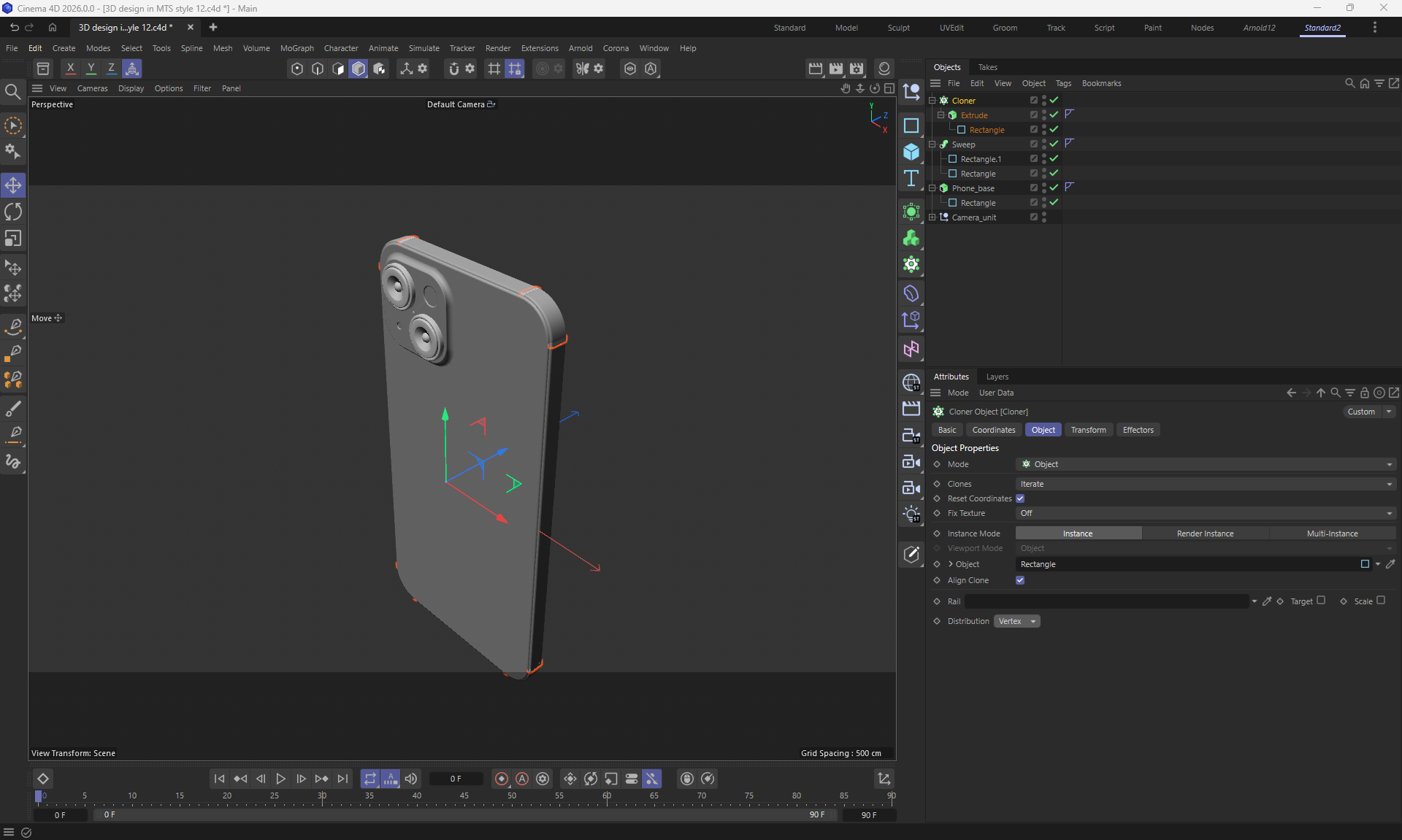
Task: Uncheck the Reset Coordinates checkbox
Action: (x=1020, y=498)
